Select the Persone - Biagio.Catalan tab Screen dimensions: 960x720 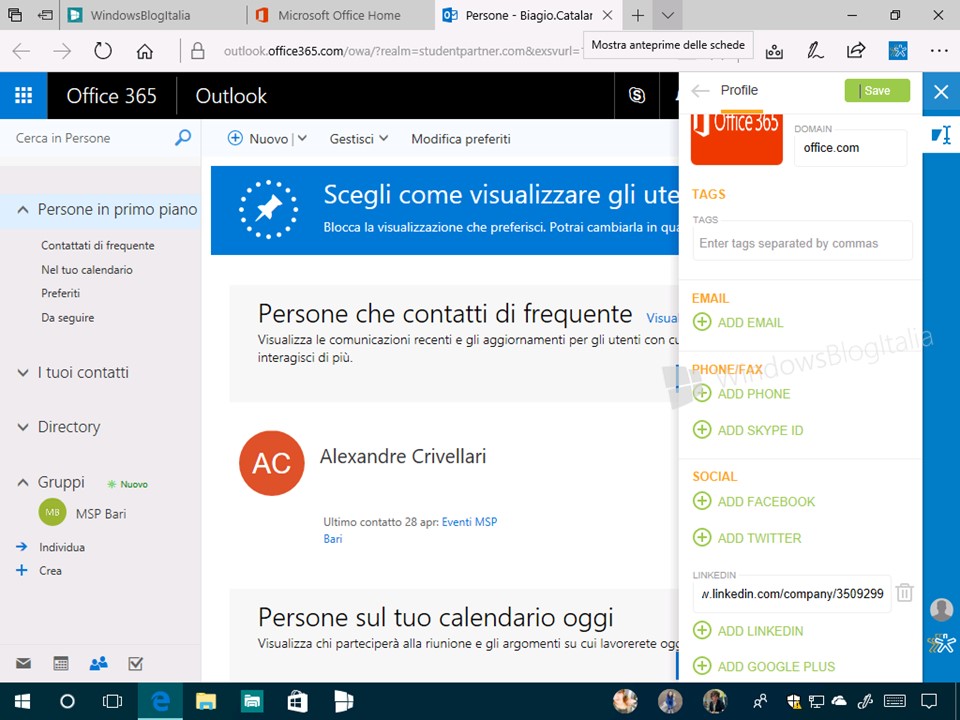point(528,15)
